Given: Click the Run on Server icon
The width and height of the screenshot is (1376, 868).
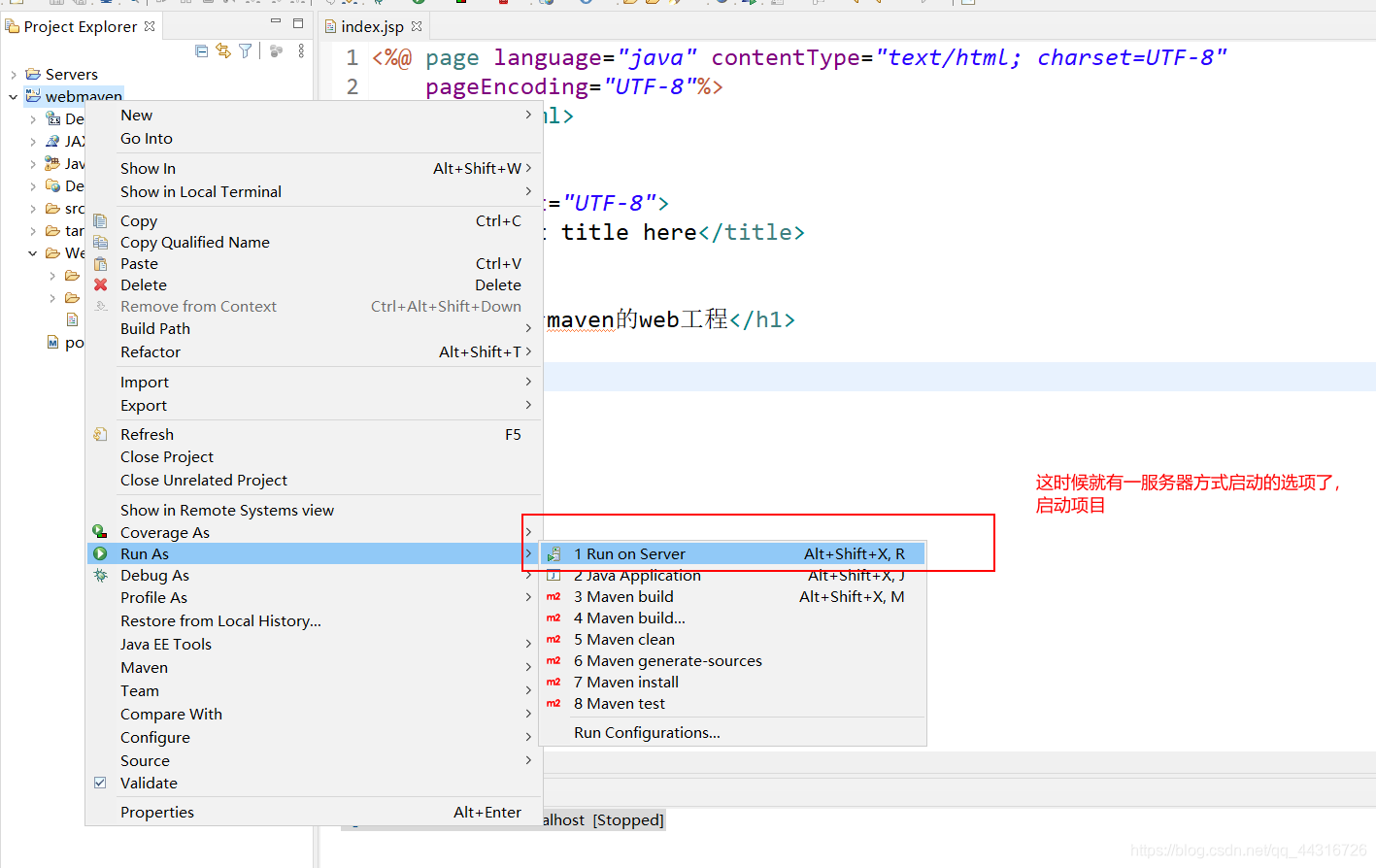Looking at the screenshot, I should click(x=554, y=553).
